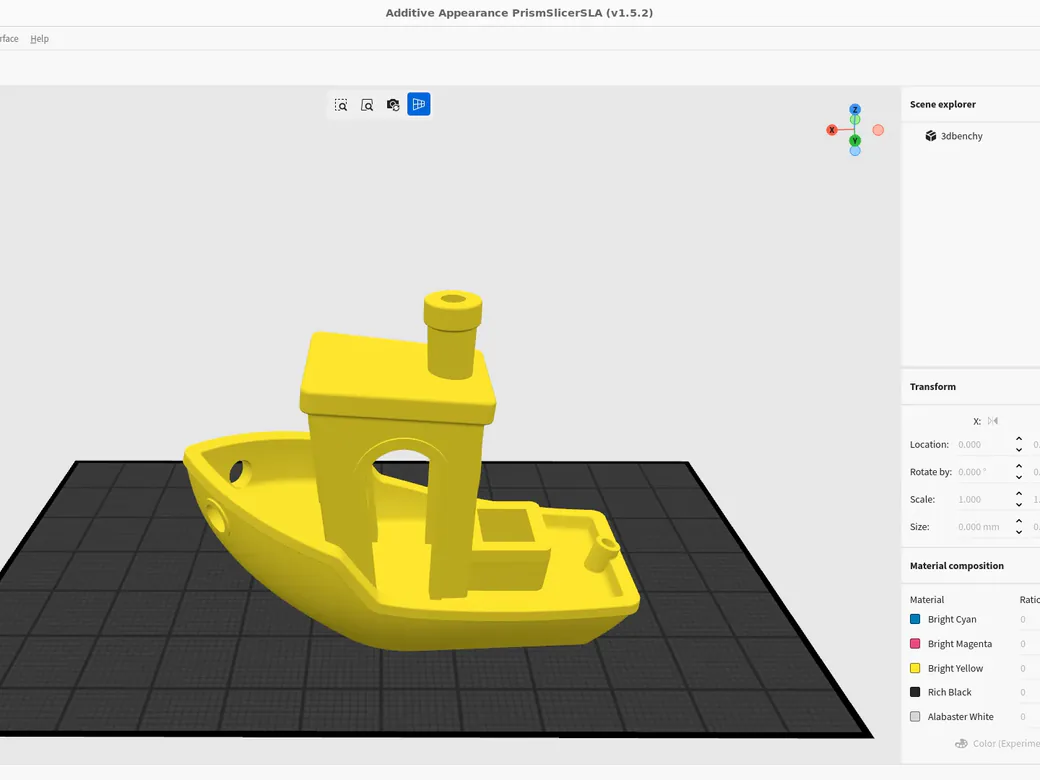Screen dimensions: 1040x780
Task: Click the 'Alabaster White' material label
Action: pos(960,716)
